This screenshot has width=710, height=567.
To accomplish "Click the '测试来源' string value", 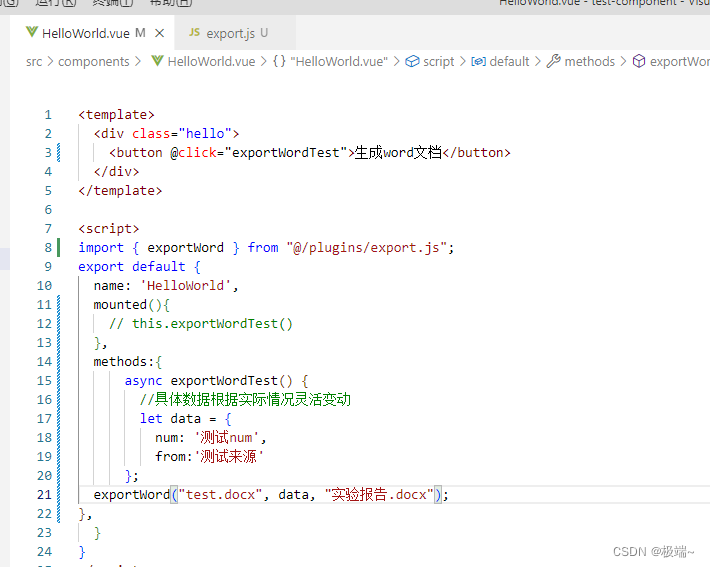I will pyautogui.click(x=229, y=456).
